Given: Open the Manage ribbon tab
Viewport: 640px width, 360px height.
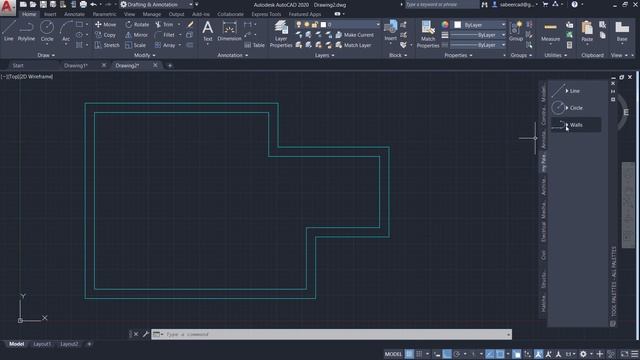Looking at the screenshot, I should [152, 14].
